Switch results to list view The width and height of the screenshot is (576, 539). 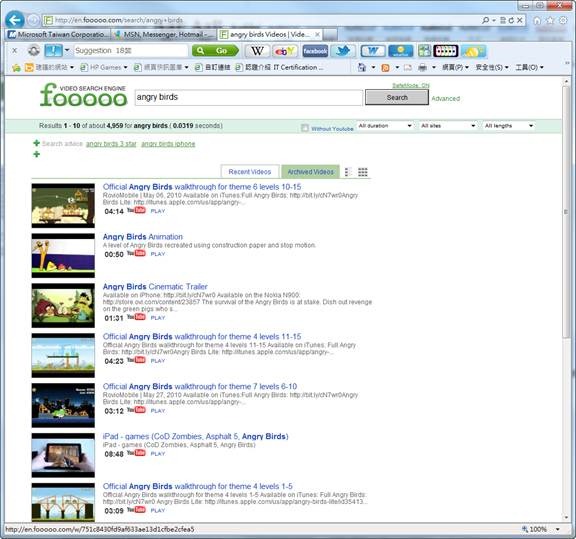tap(348, 172)
